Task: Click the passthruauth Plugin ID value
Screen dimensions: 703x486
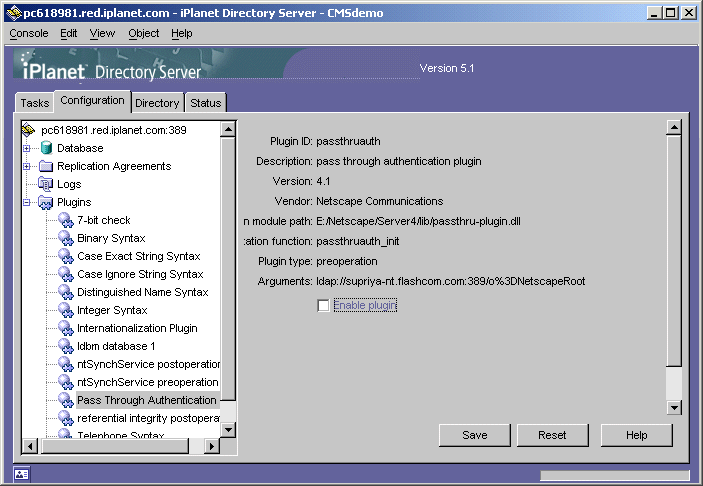Action: 348,141
